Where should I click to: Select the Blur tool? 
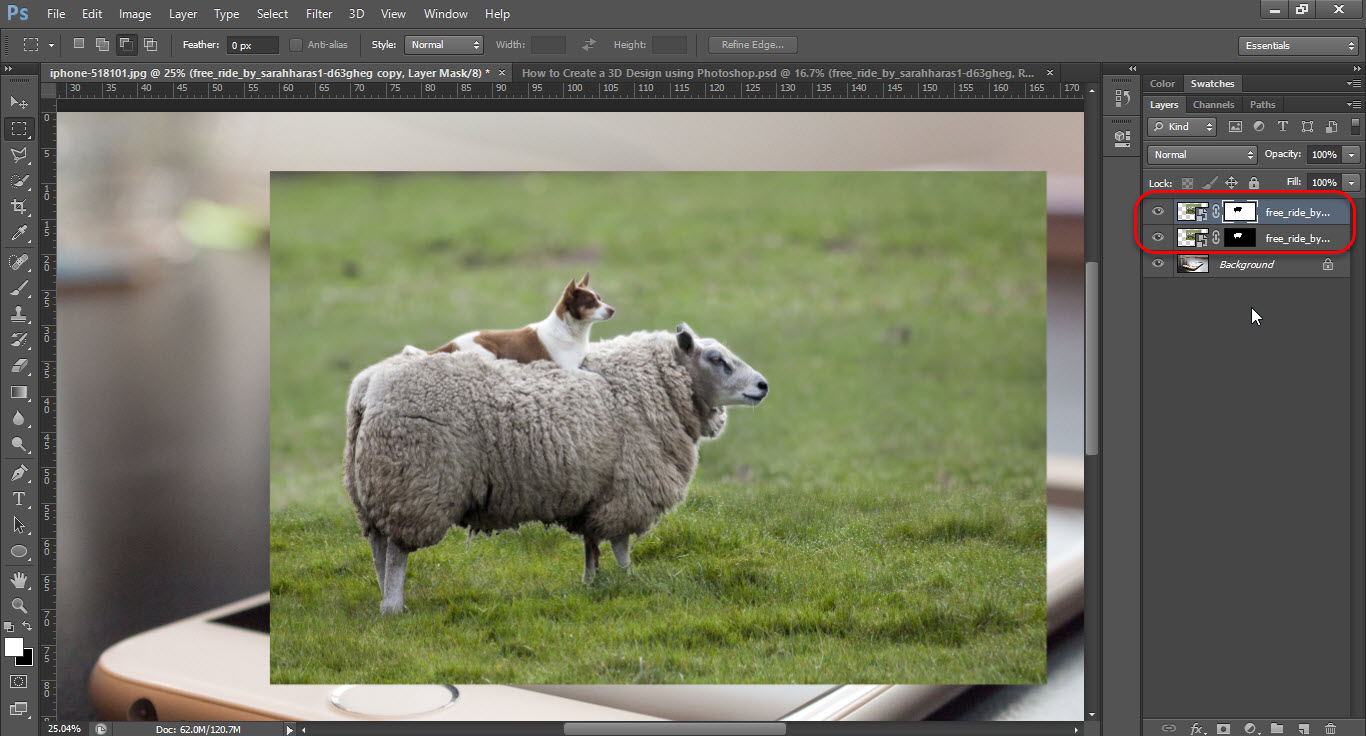point(19,418)
